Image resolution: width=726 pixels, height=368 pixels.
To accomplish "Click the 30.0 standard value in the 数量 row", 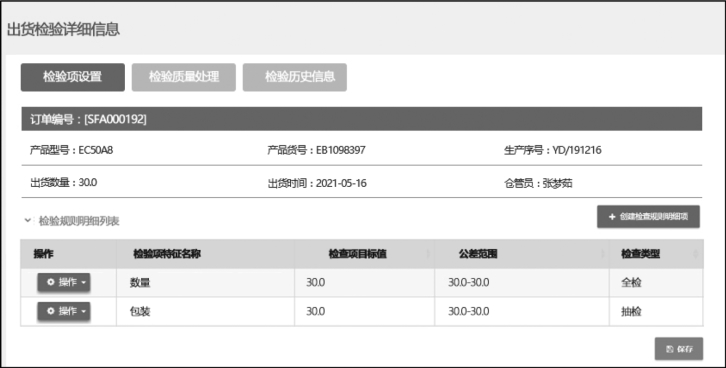I will [315, 282].
